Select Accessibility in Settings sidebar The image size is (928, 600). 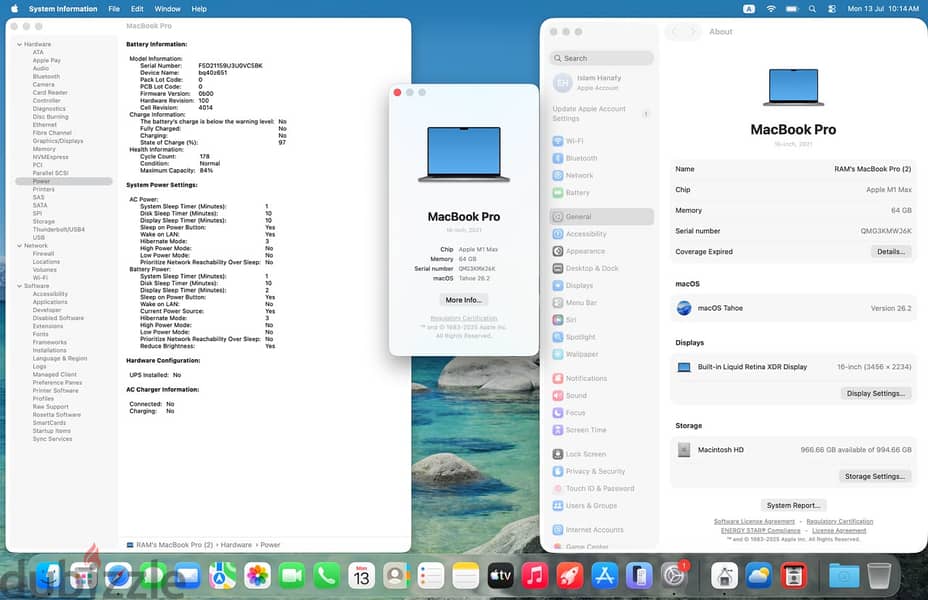[601, 234]
